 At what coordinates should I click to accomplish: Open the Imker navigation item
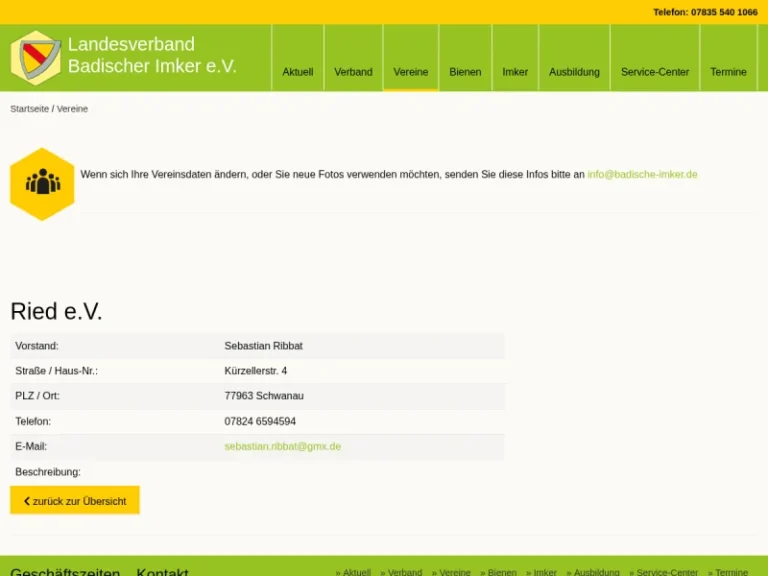coord(515,72)
